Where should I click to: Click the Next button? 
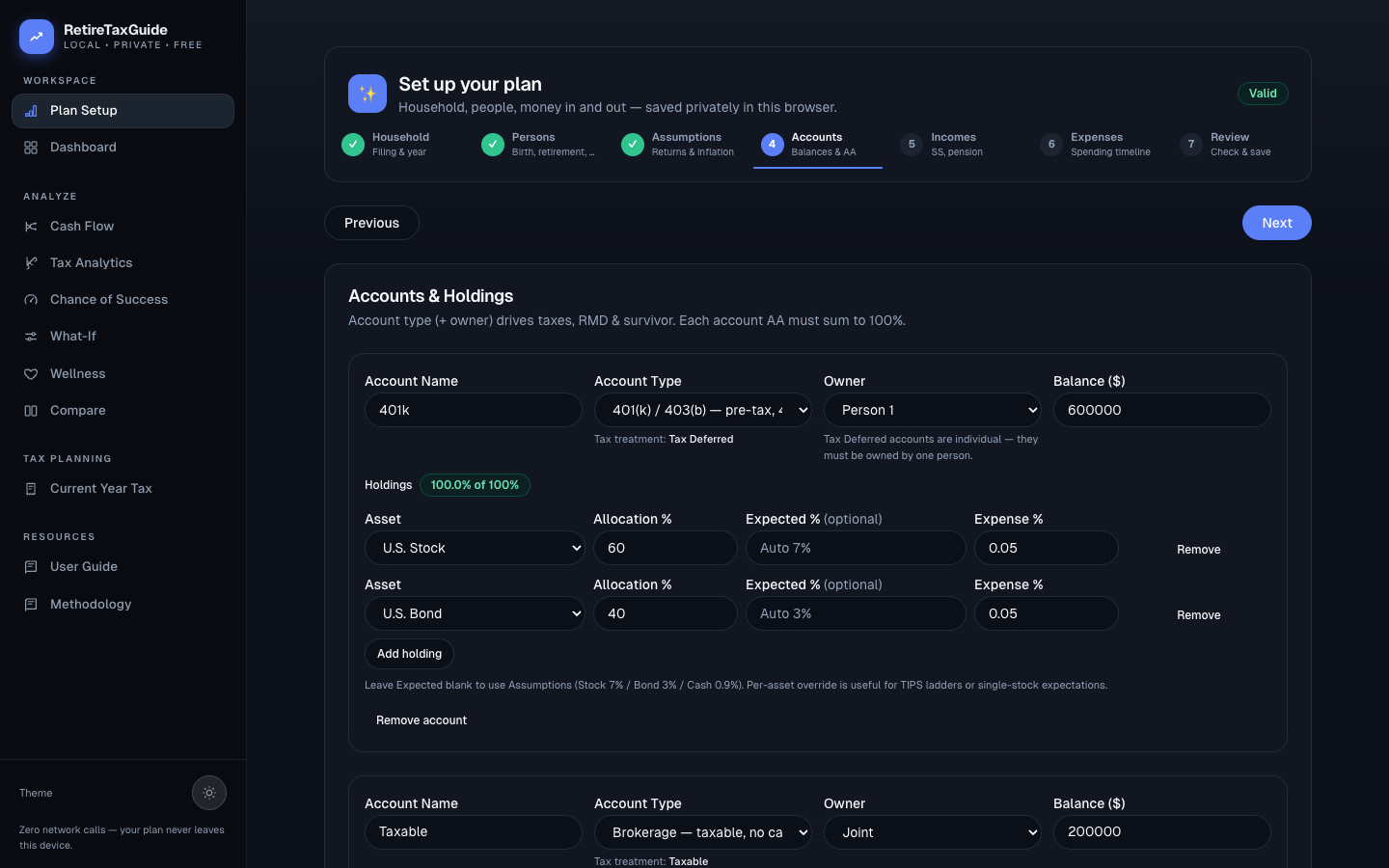(1277, 223)
